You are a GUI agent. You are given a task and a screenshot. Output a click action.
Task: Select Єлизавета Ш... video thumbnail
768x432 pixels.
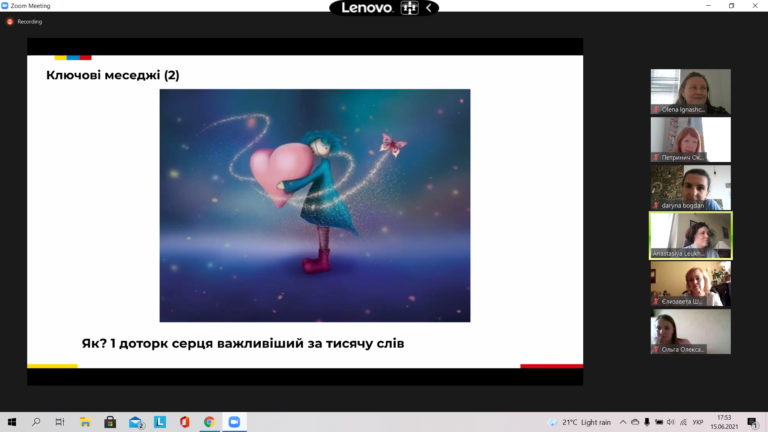[x=691, y=284]
